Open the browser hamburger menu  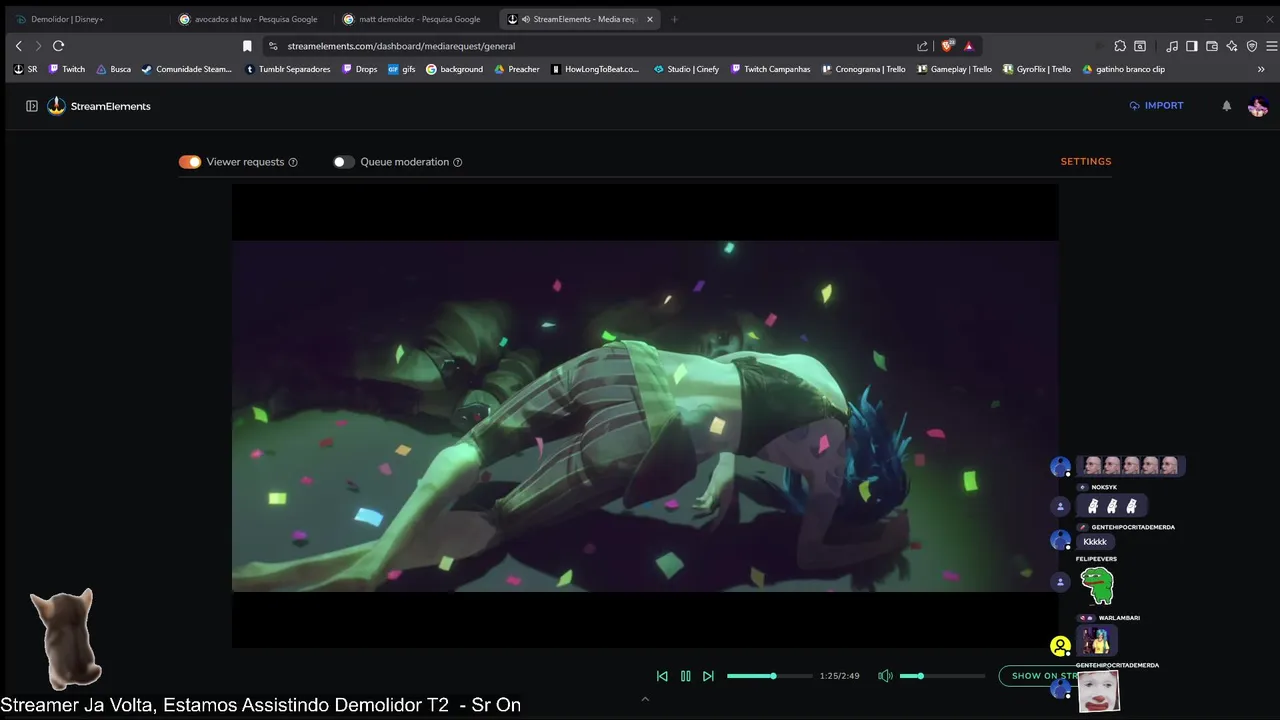(1271, 46)
